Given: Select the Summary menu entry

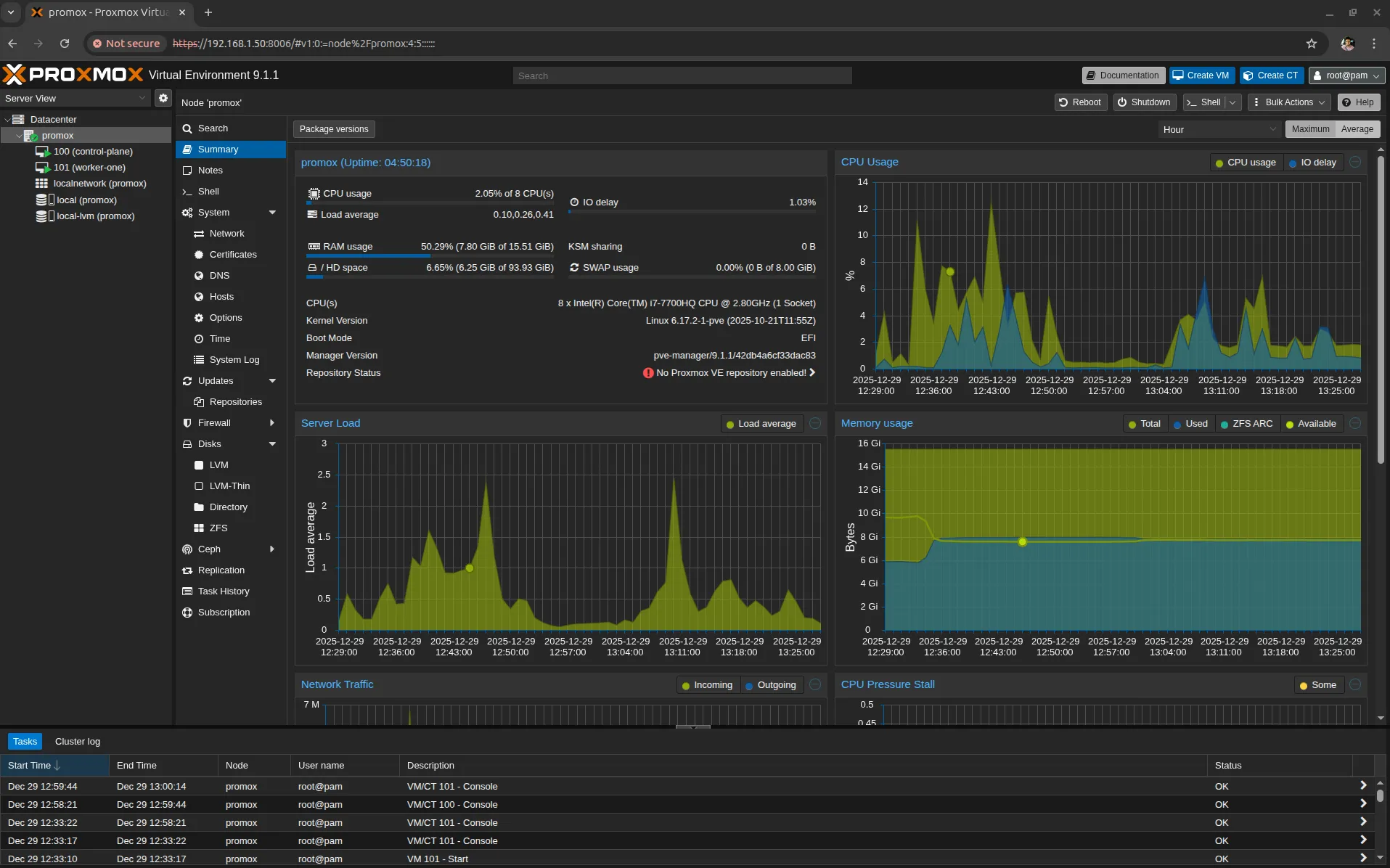Looking at the screenshot, I should coord(219,149).
